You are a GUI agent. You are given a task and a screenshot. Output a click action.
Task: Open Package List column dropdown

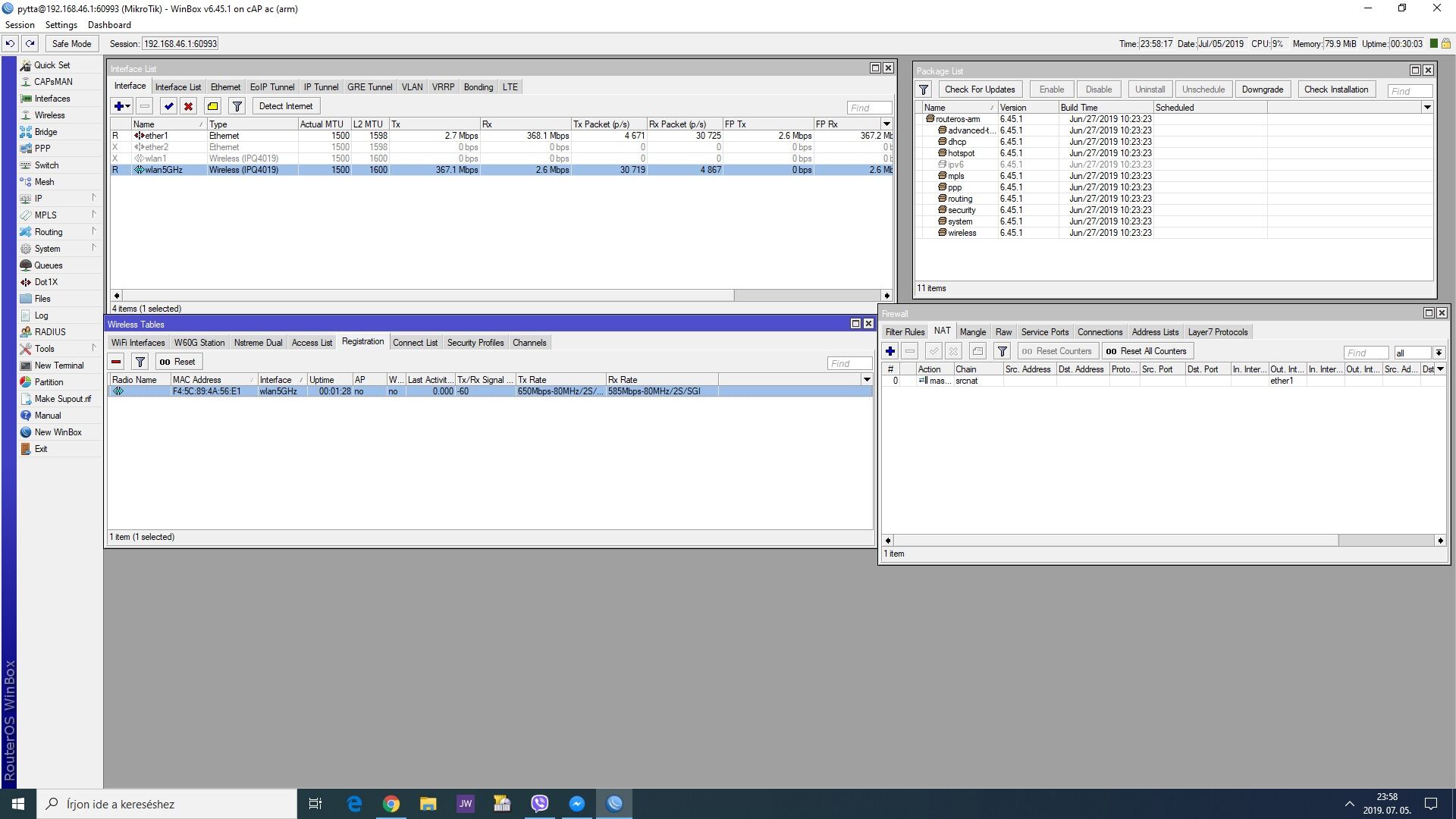(x=1426, y=108)
